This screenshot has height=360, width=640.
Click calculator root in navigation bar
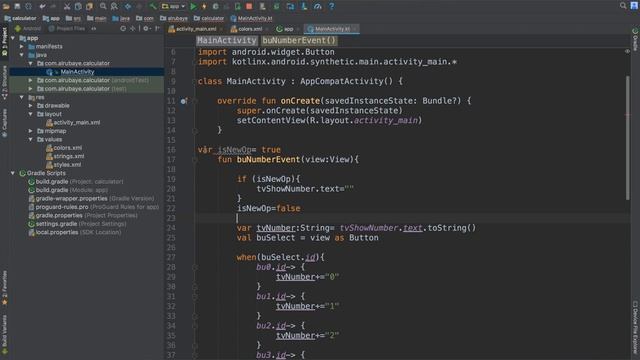[20, 18]
